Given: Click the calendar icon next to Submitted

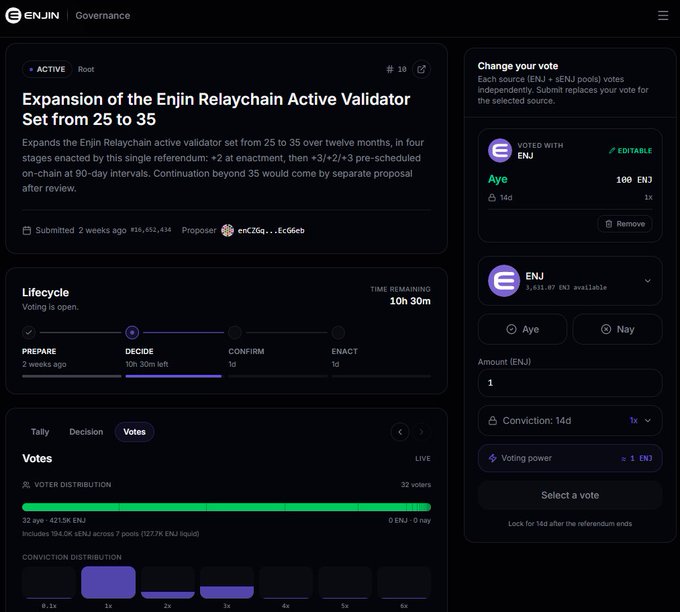Looking at the screenshot, I should click(27, 230).
